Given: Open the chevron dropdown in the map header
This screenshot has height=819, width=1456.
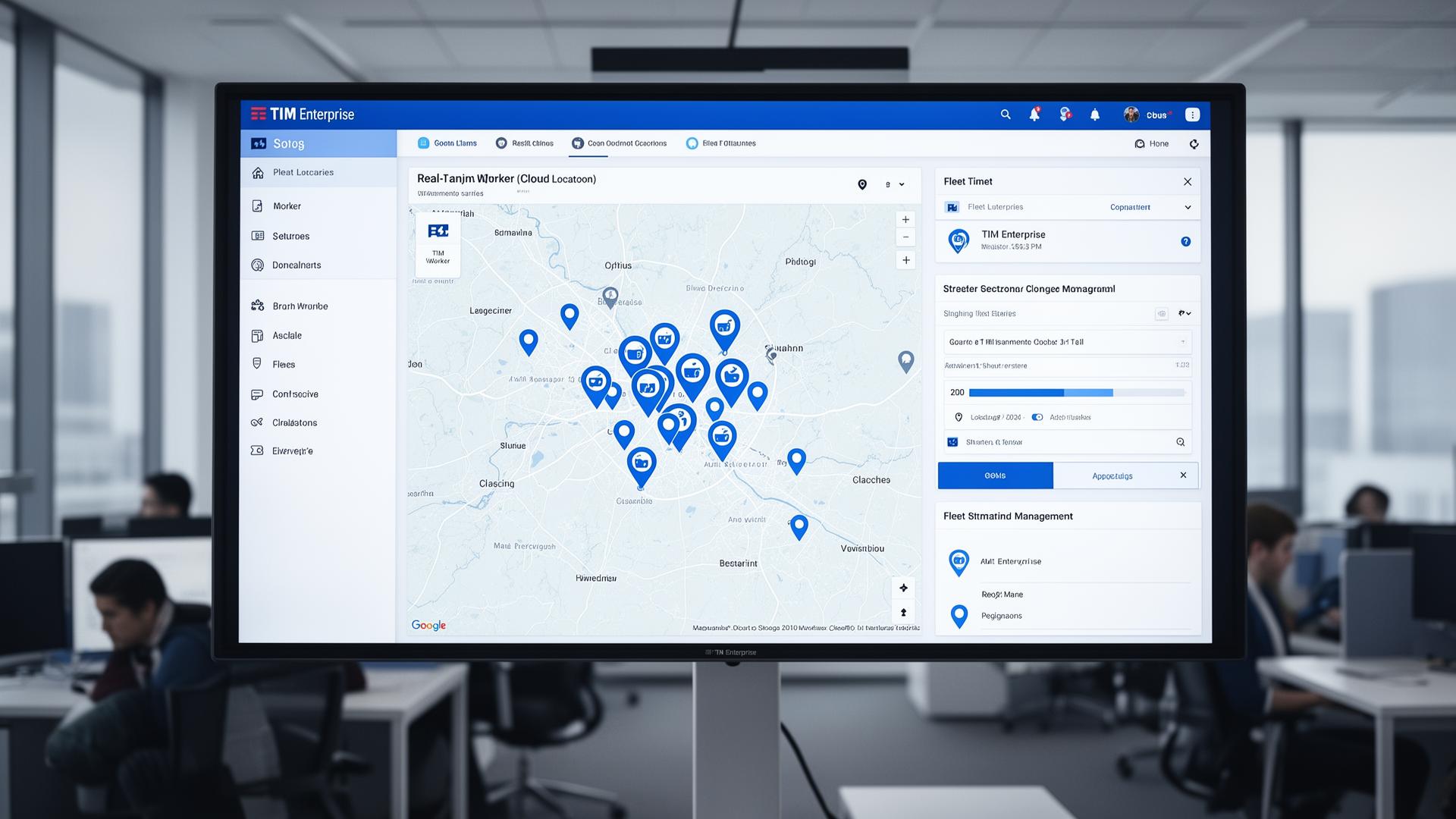Looking at the screenshot, I should coord(902,184).
